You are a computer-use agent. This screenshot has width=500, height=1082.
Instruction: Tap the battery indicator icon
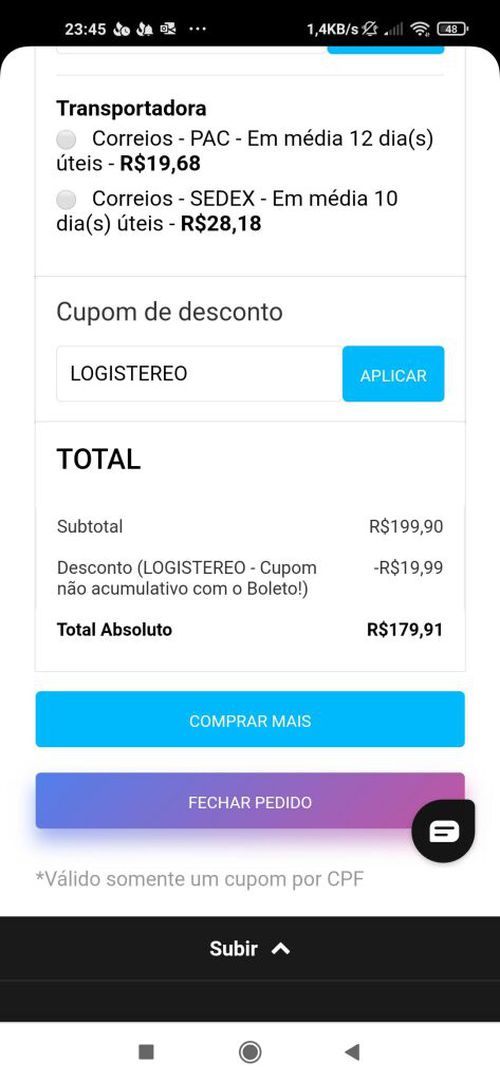(x=452, y=29)
